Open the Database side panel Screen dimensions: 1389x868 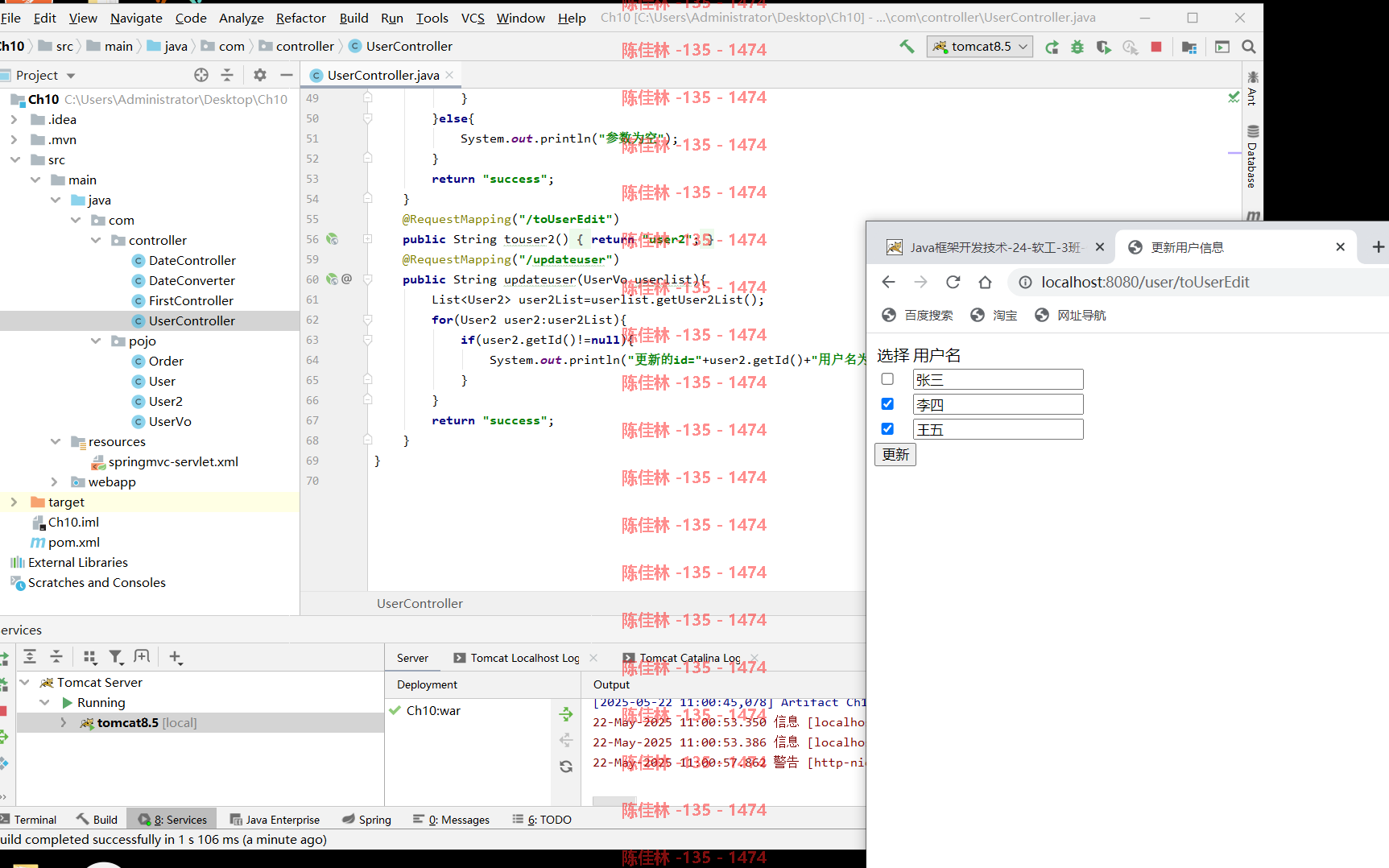1252,157
